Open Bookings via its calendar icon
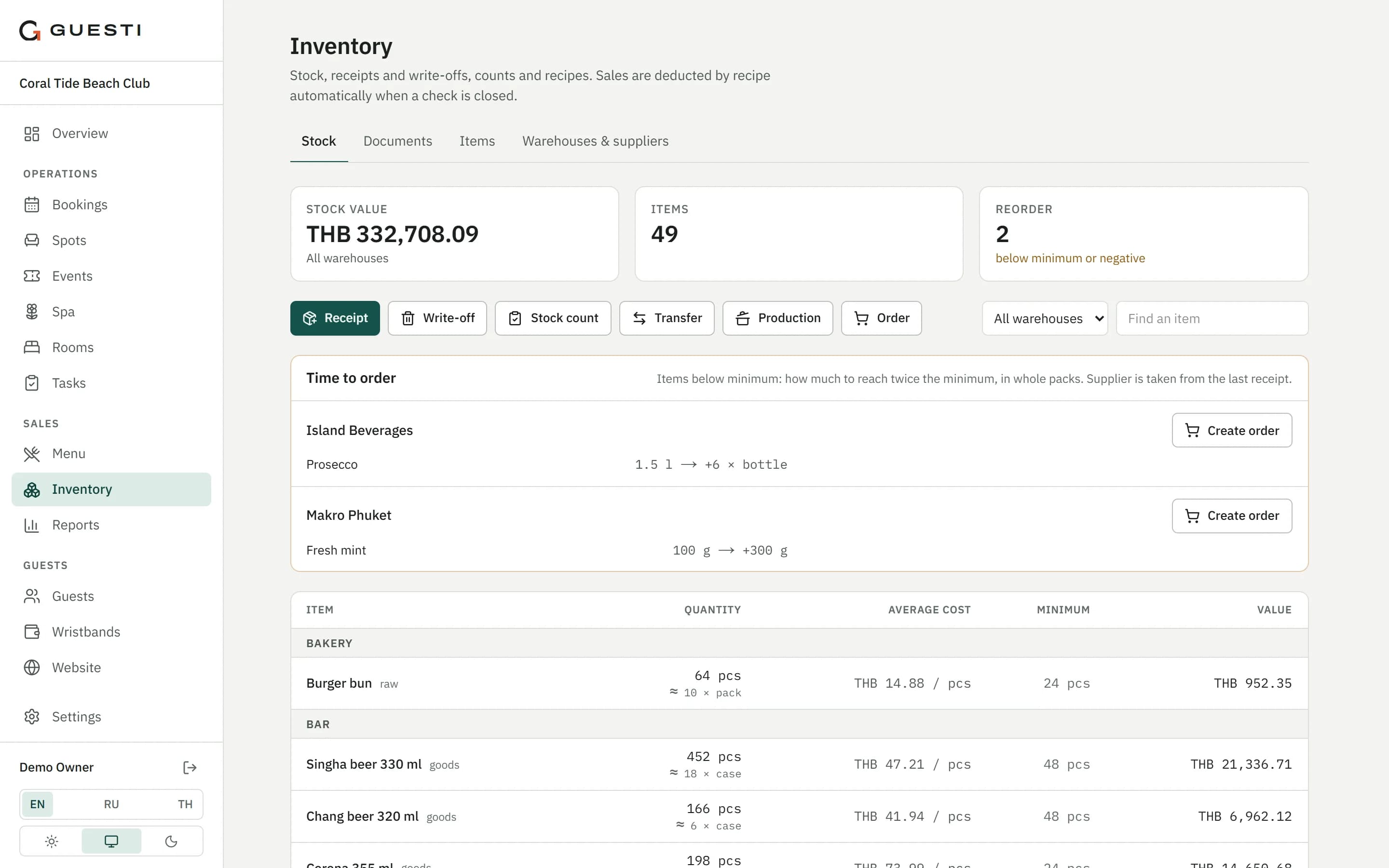Viewport: 1389px width, 868px height. point(31,205)
